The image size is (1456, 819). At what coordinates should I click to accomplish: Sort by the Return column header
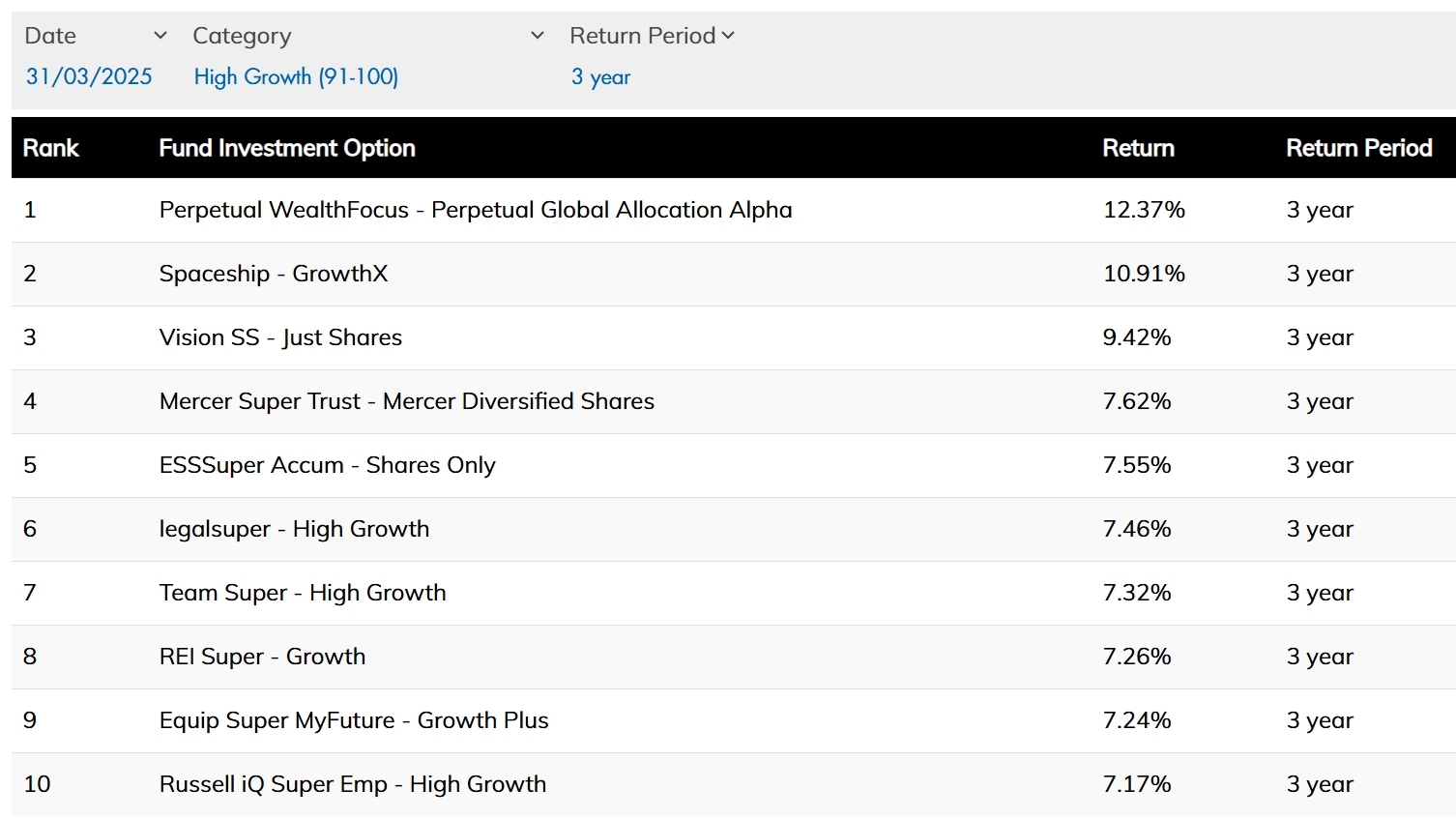(x=1138, y=148)
